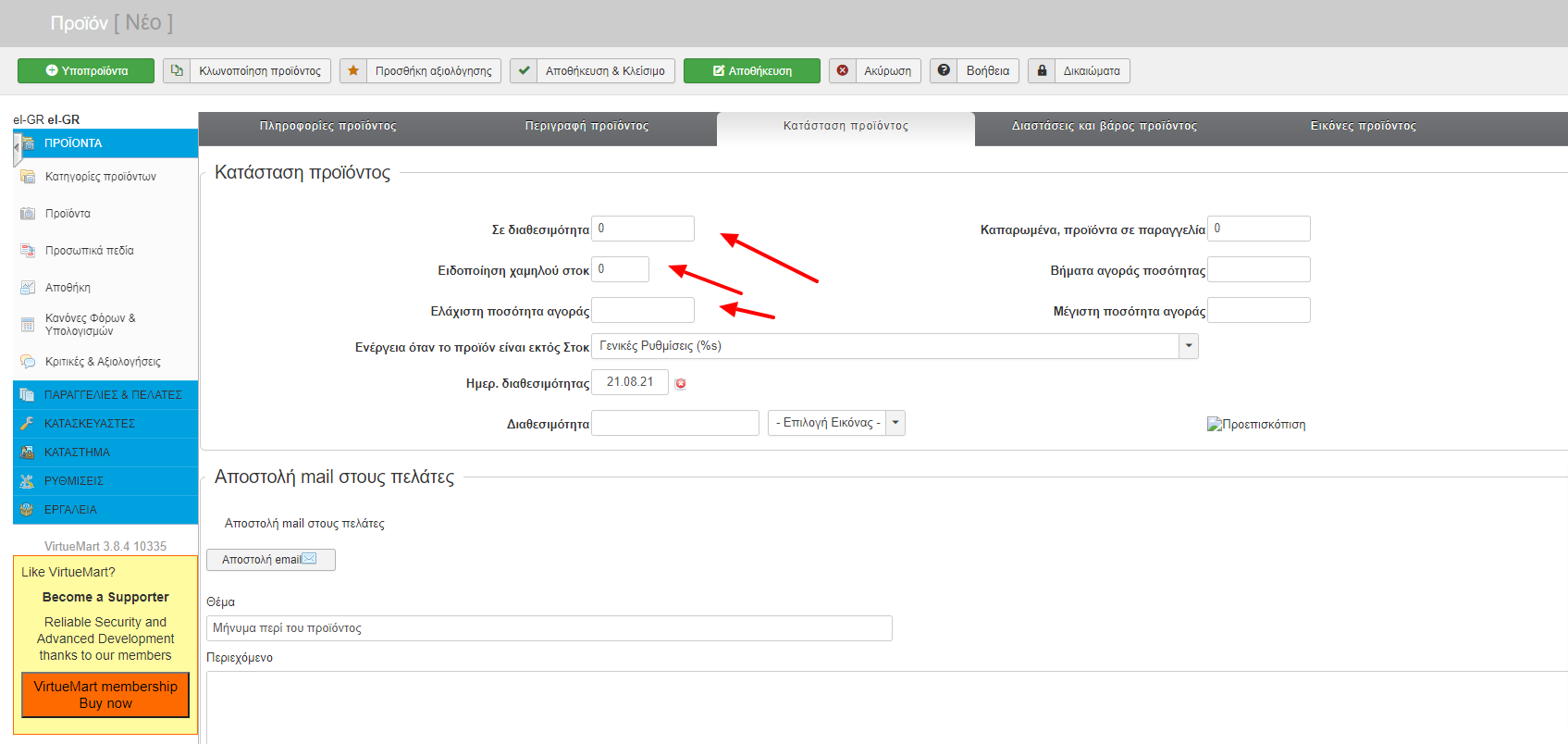Click the Ημερ. διαθεσιμότητας date field
Viewport: 1568px width, 744px height.
(x=630, y=382)
